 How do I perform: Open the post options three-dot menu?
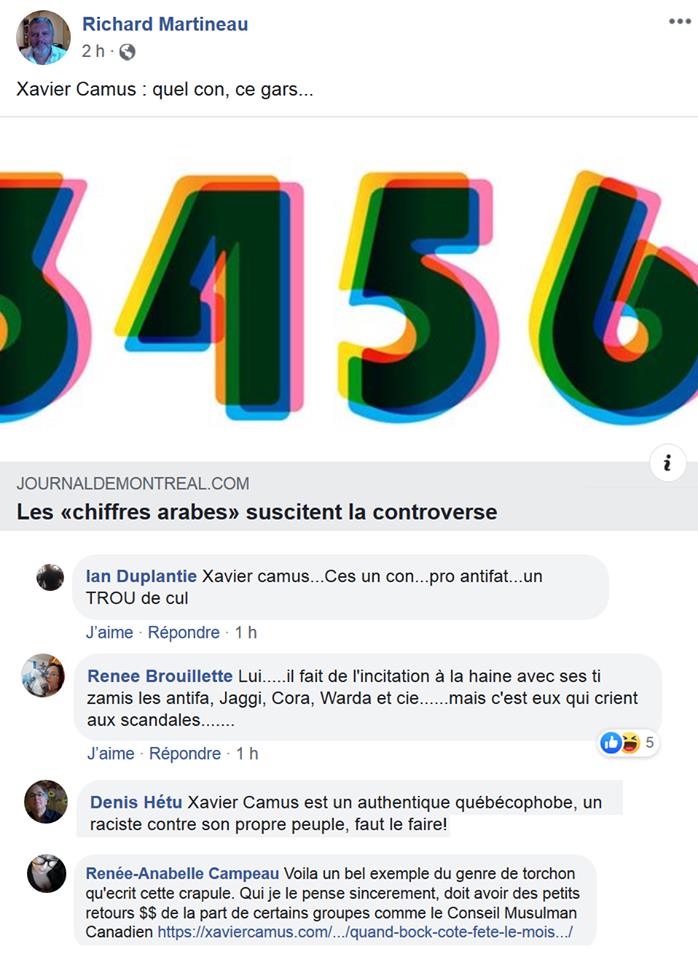(680, 21)
